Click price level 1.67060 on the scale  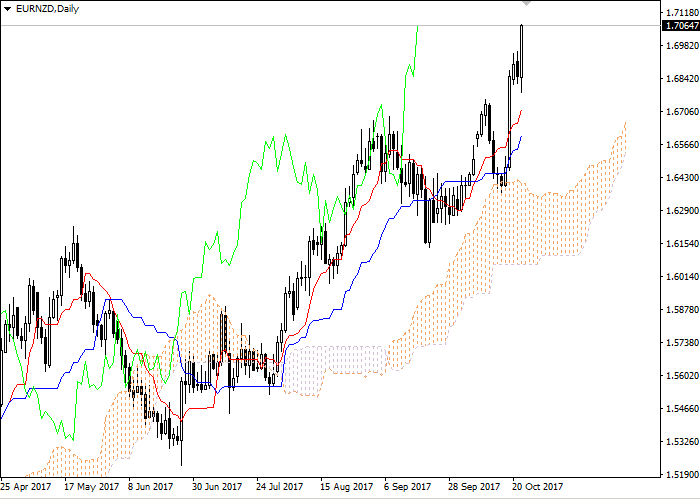tap(682, 112)
